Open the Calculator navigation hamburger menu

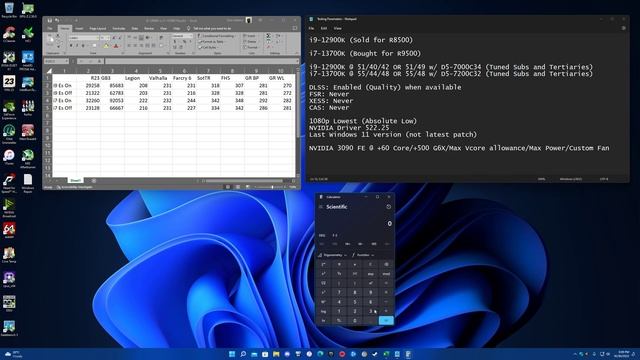point(321,207)
